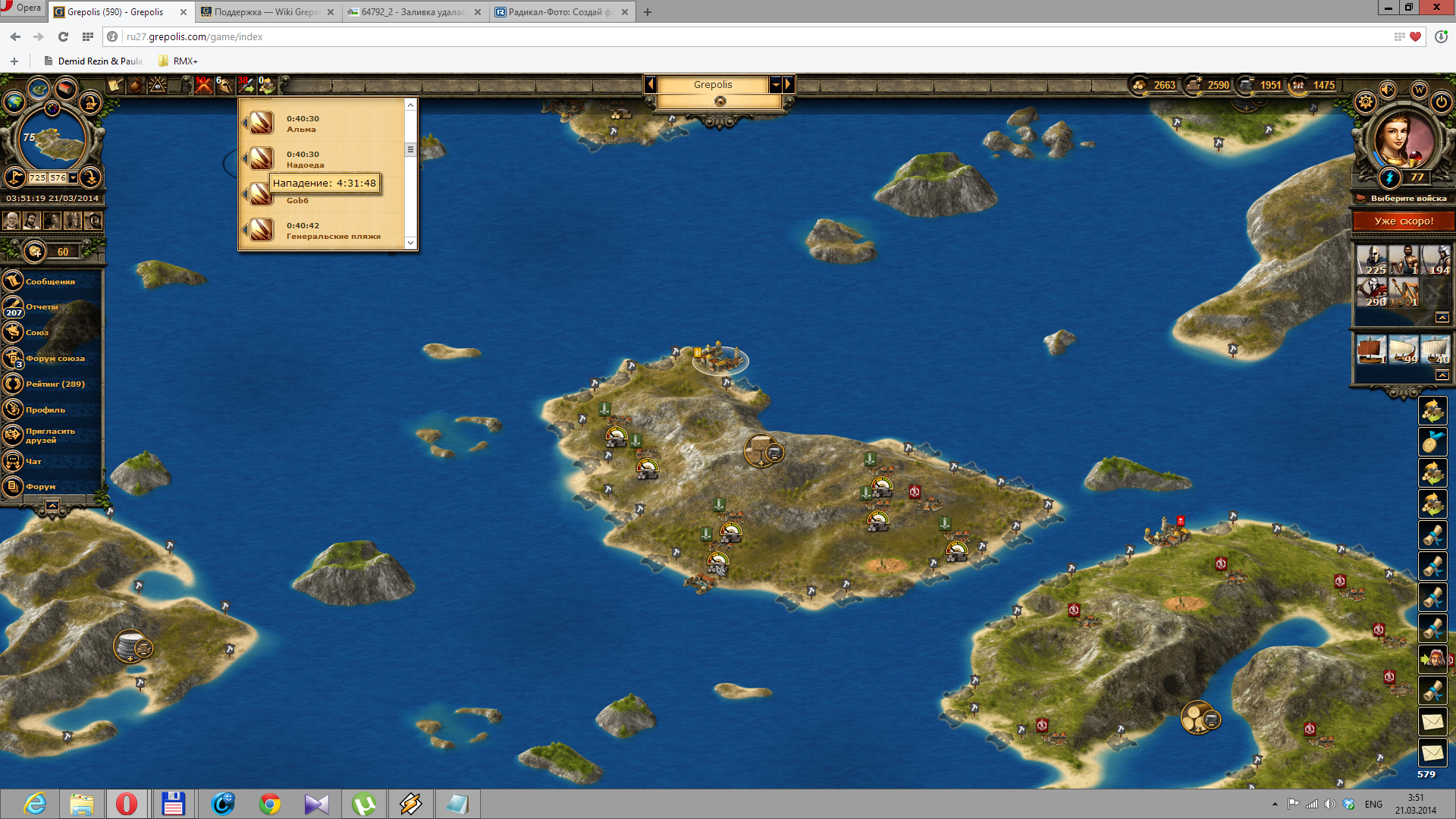Open notes scroll and quill icon

(x=115, y=85)
